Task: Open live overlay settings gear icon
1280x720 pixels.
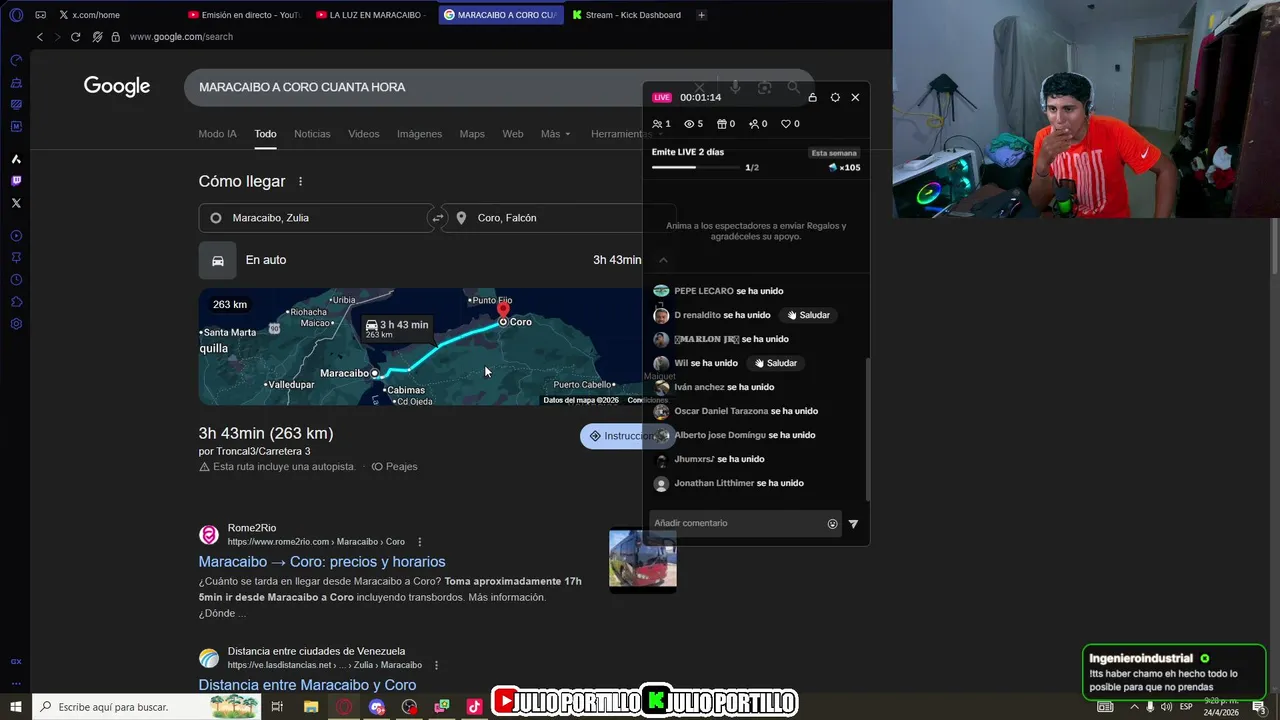Action: [x=835, y=97]
